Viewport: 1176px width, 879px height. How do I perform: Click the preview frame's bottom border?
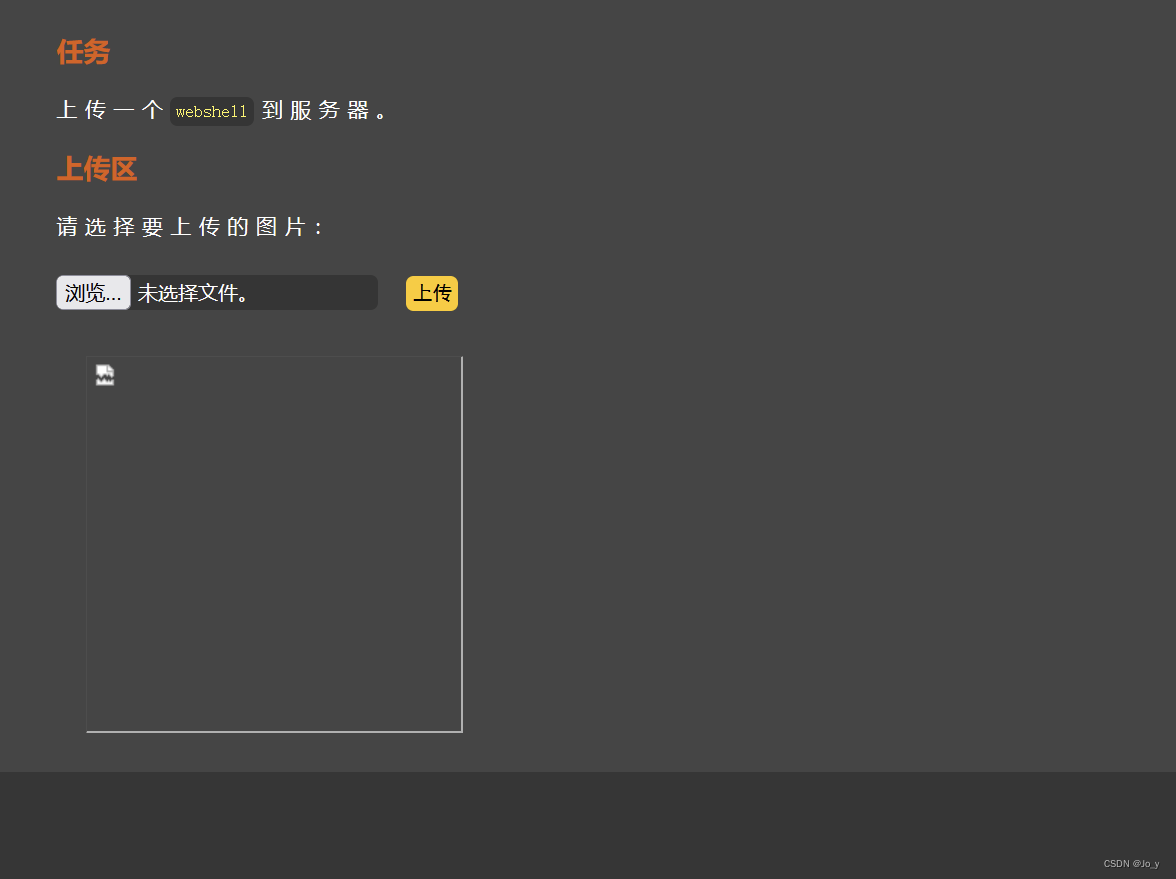pos(273,731)
